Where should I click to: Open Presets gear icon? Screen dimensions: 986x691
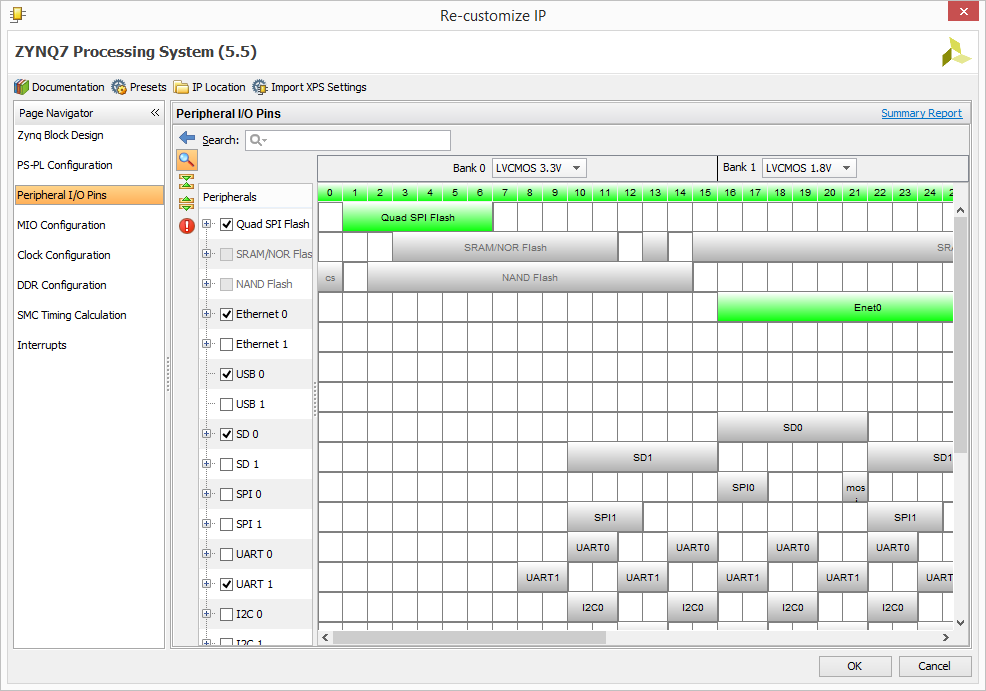coord(119,87)
